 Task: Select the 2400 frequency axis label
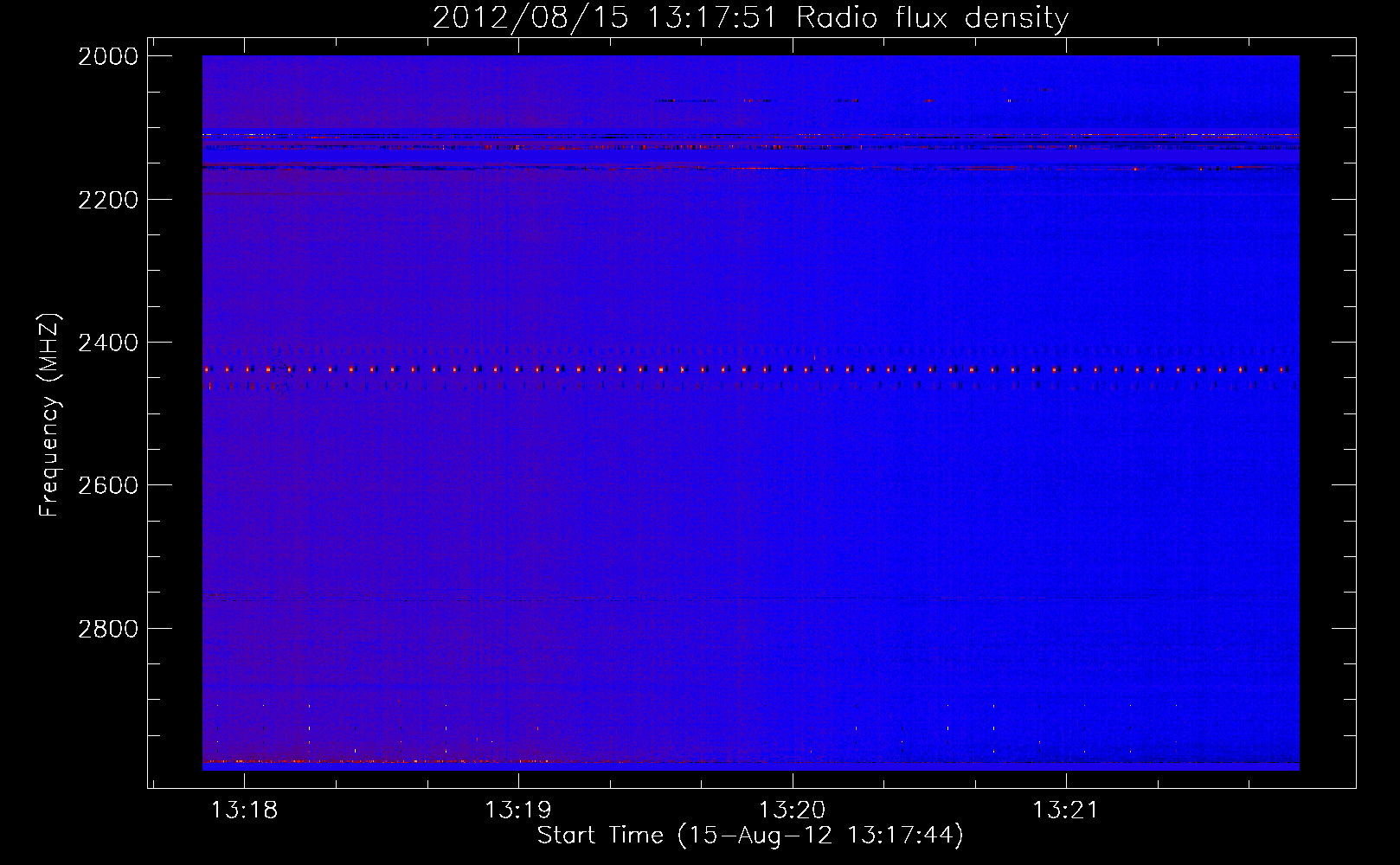tap(108, 343)
